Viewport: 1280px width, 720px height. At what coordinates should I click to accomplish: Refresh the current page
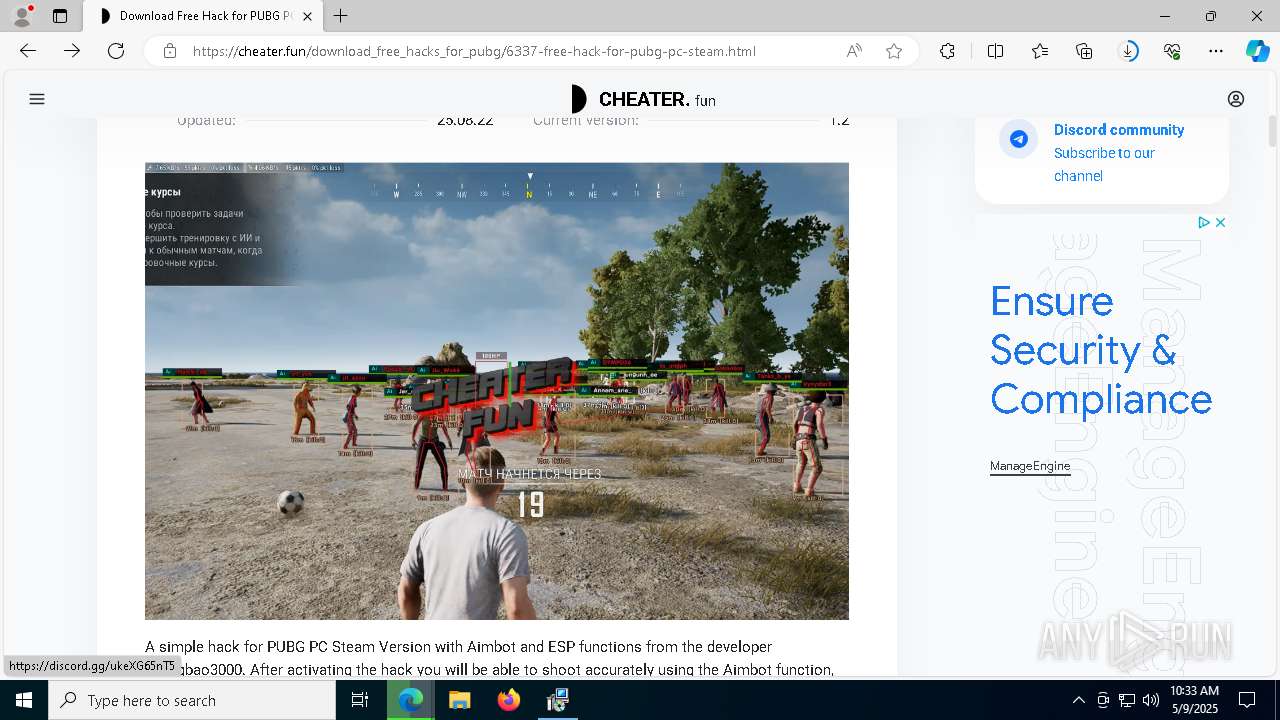(116, 51)
